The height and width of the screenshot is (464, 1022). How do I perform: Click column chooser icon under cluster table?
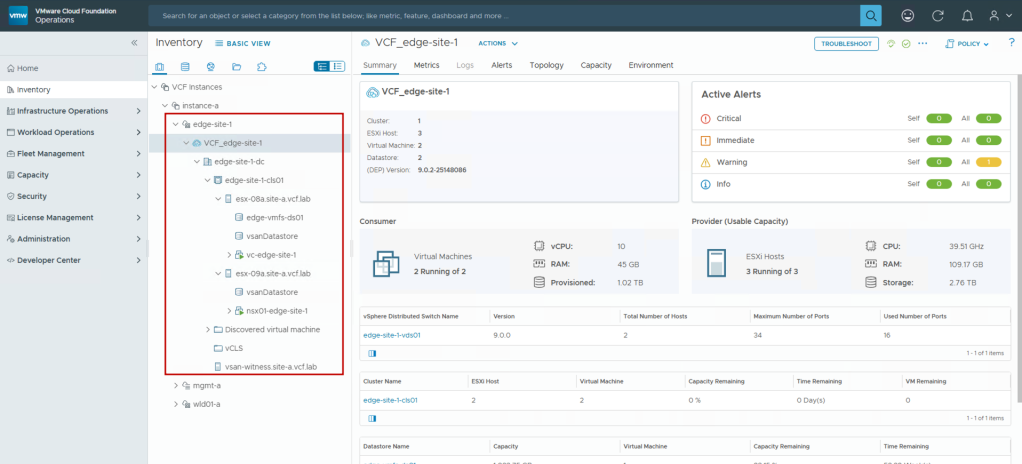tap(372, 418)
